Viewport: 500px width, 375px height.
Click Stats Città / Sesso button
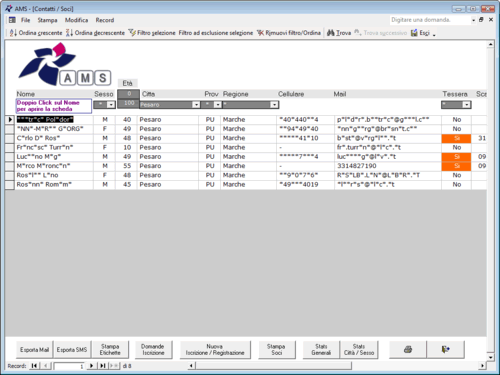click(359, 349)
